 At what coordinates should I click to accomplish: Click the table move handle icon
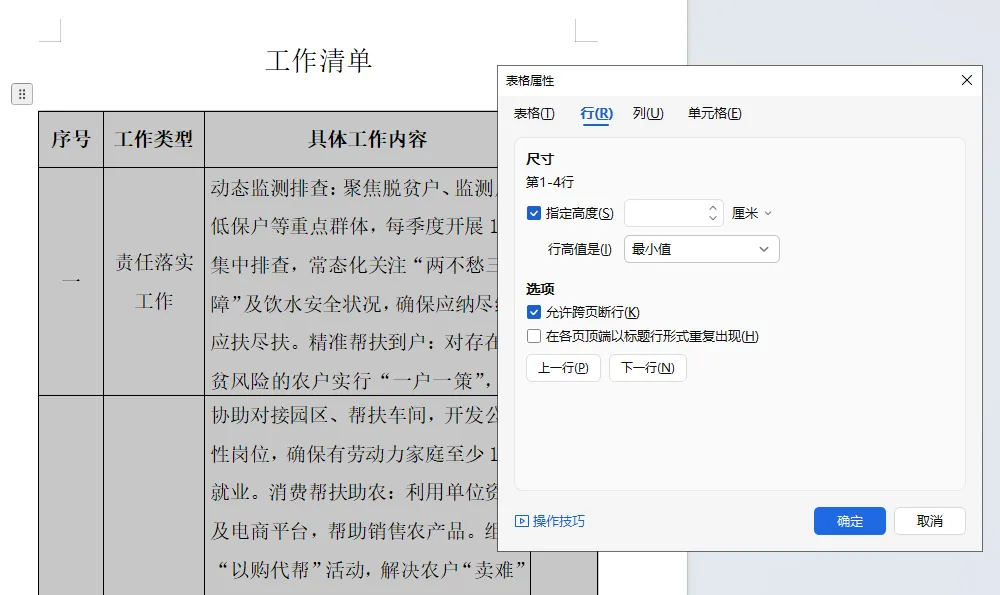[x=22, y=94]
